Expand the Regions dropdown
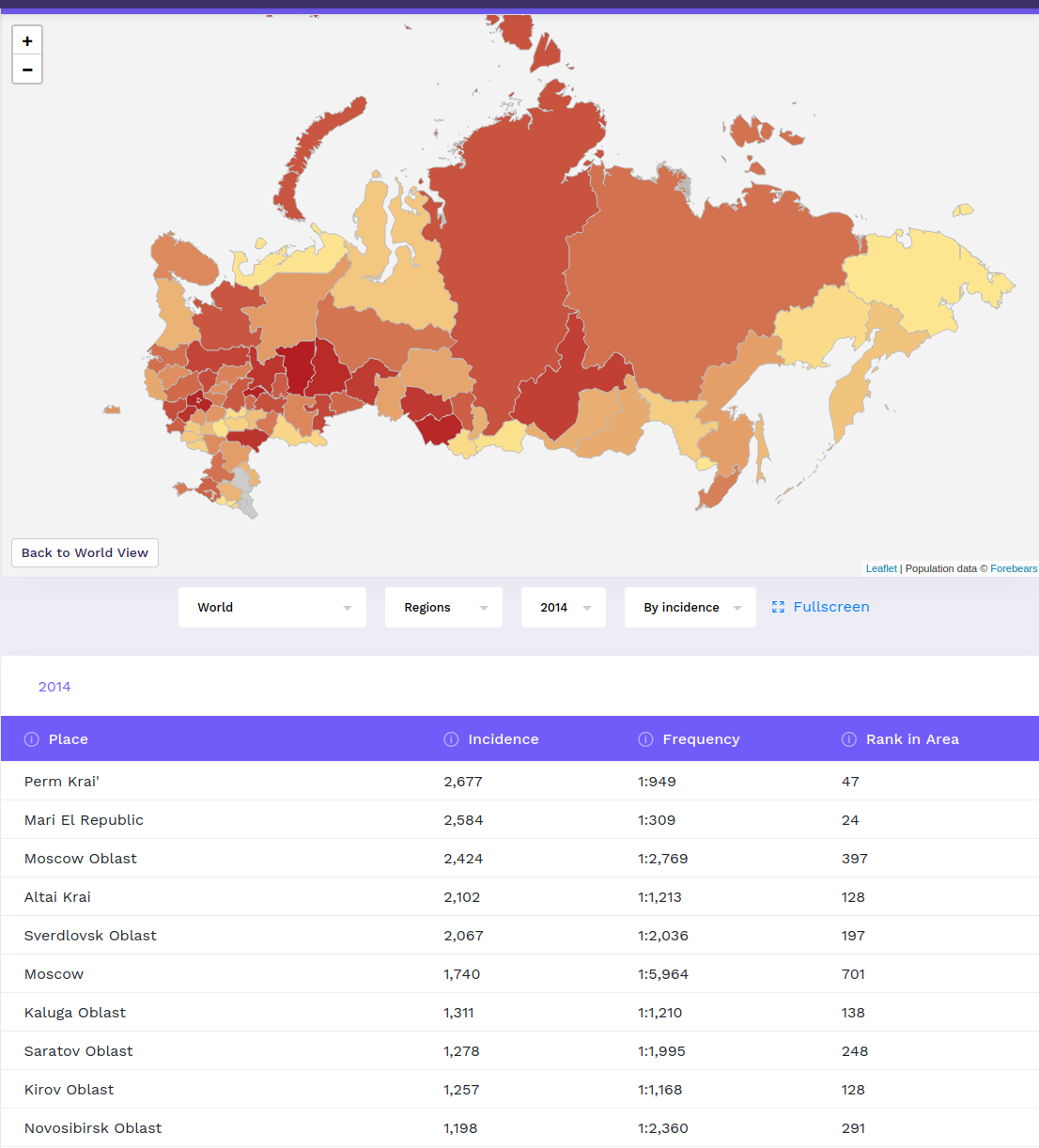 point(443,608)
